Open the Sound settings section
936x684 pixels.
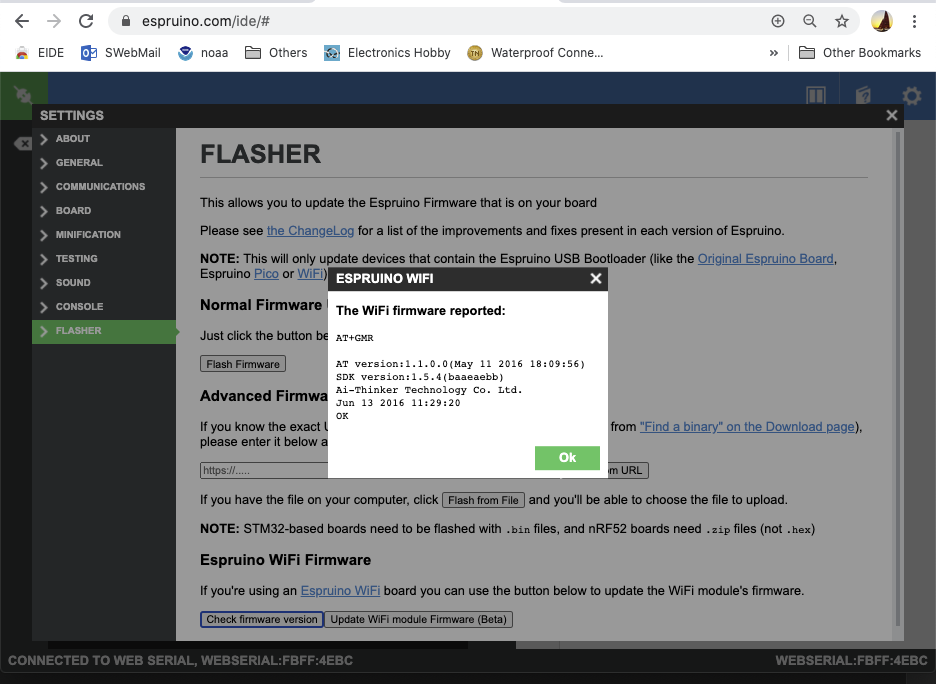(x=104, y=282)
